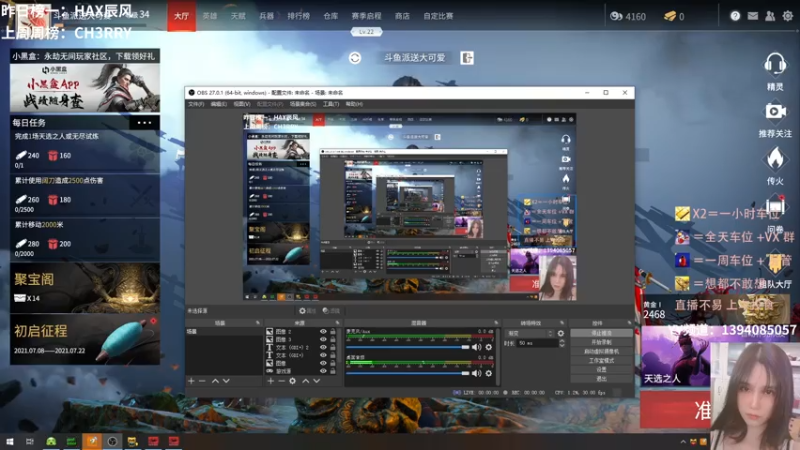Mute the 桌面音频 audio channel
Viewport: 800px width, 450px height.
pyautogui.click(x=477, y=373)
